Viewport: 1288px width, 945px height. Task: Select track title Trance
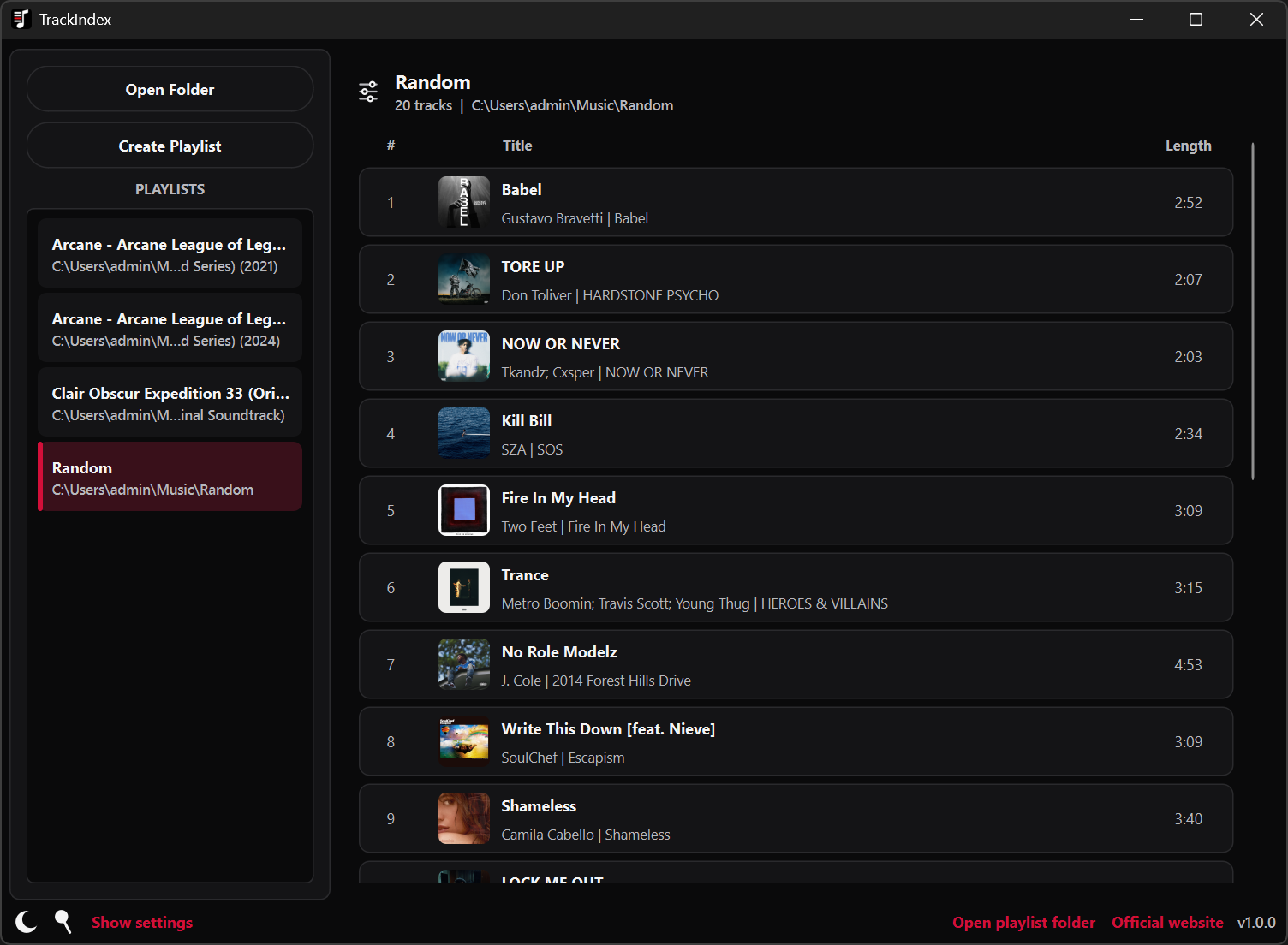[x=525, y=575]
